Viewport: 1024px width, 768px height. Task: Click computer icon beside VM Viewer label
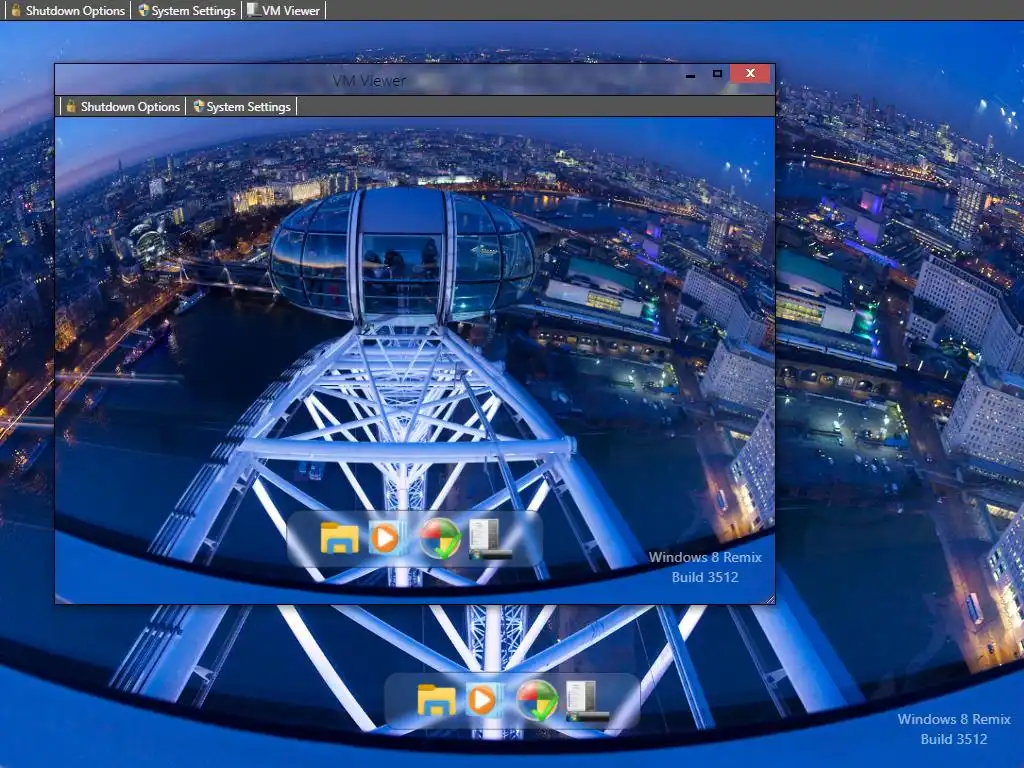click(x=253, y=10)
